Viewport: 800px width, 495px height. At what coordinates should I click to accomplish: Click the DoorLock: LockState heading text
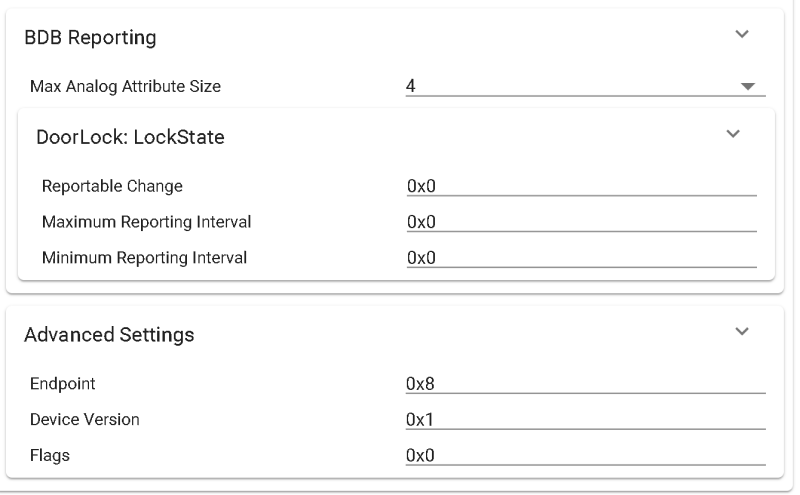pos(130,138)
